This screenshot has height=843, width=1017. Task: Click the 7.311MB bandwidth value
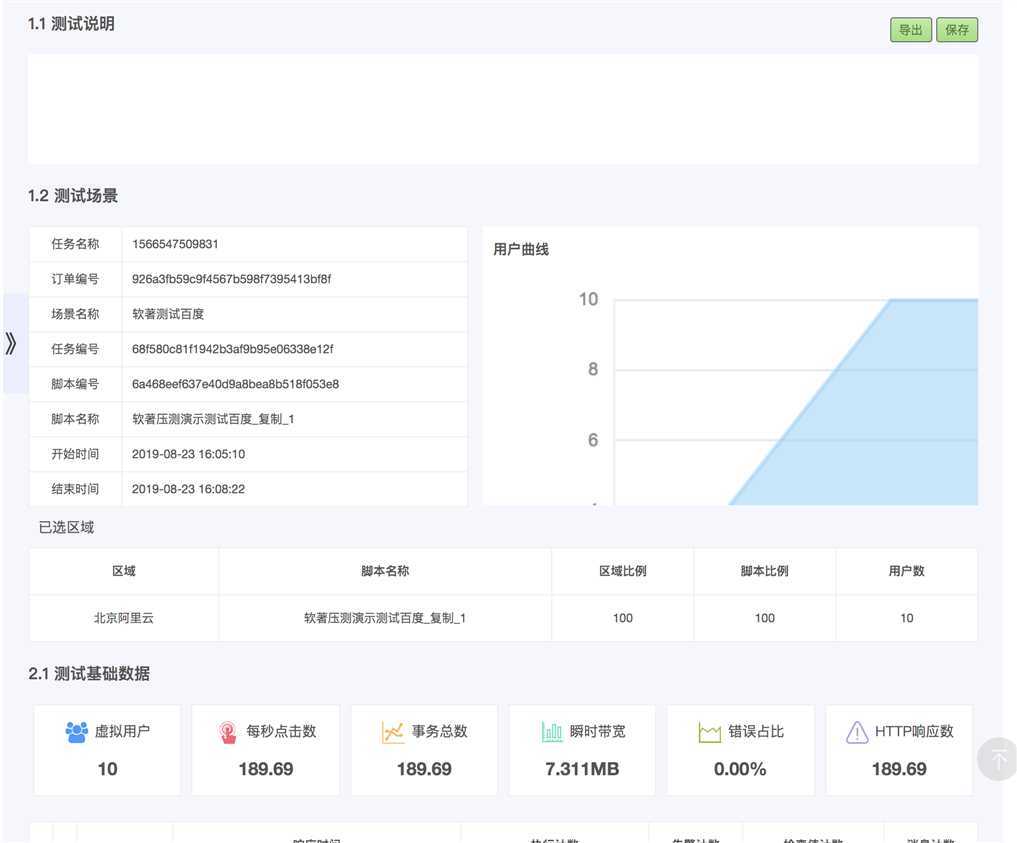click(582, 770)
